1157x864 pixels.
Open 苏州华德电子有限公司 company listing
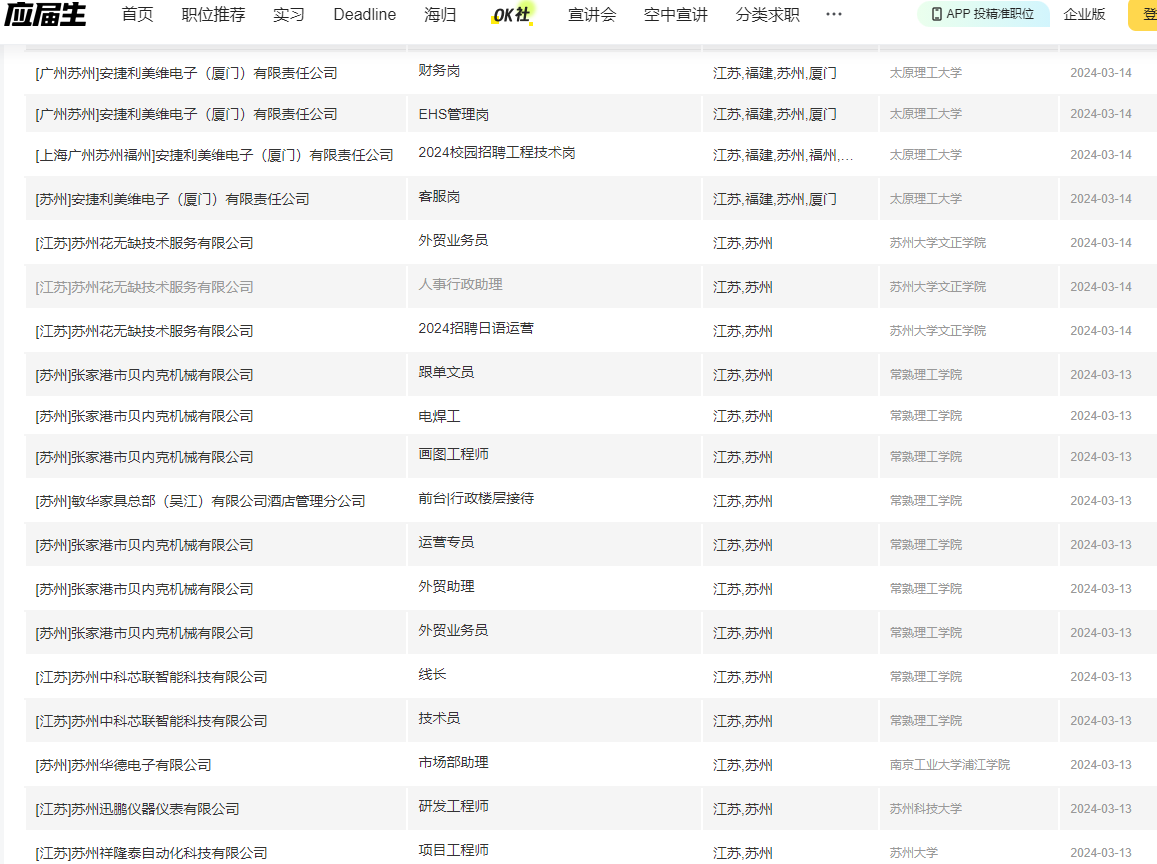(124, 765)
